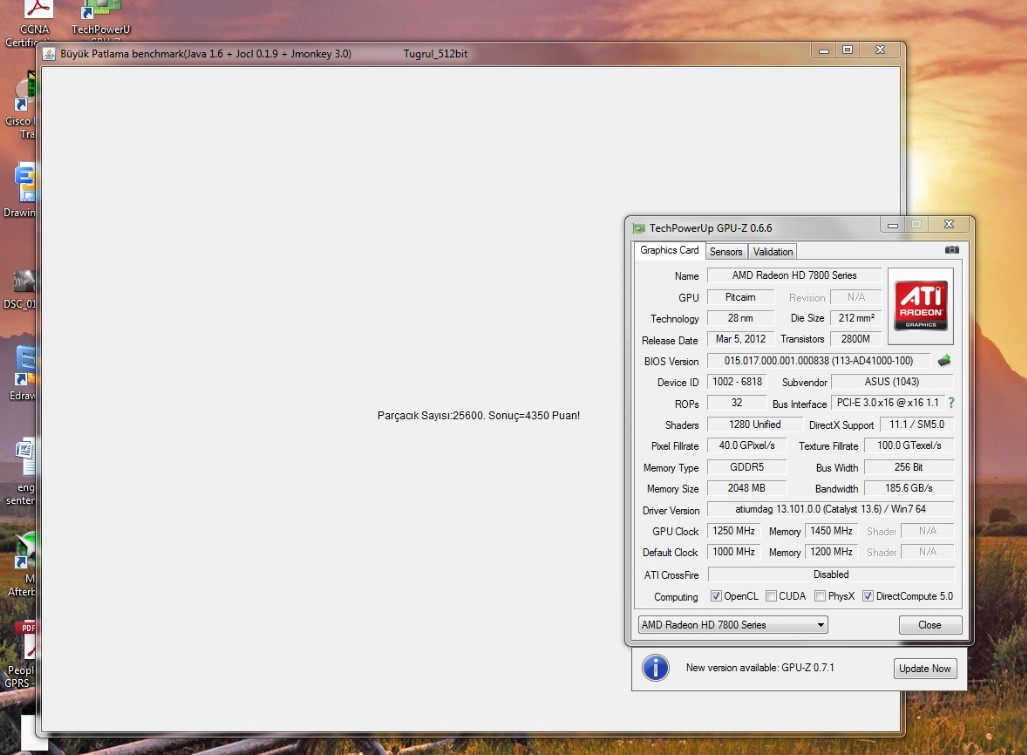Click the Pixel Fillrate value 40.0 GPixel/s
This screenshot has width=1027, height=755.
coord(747,445)
